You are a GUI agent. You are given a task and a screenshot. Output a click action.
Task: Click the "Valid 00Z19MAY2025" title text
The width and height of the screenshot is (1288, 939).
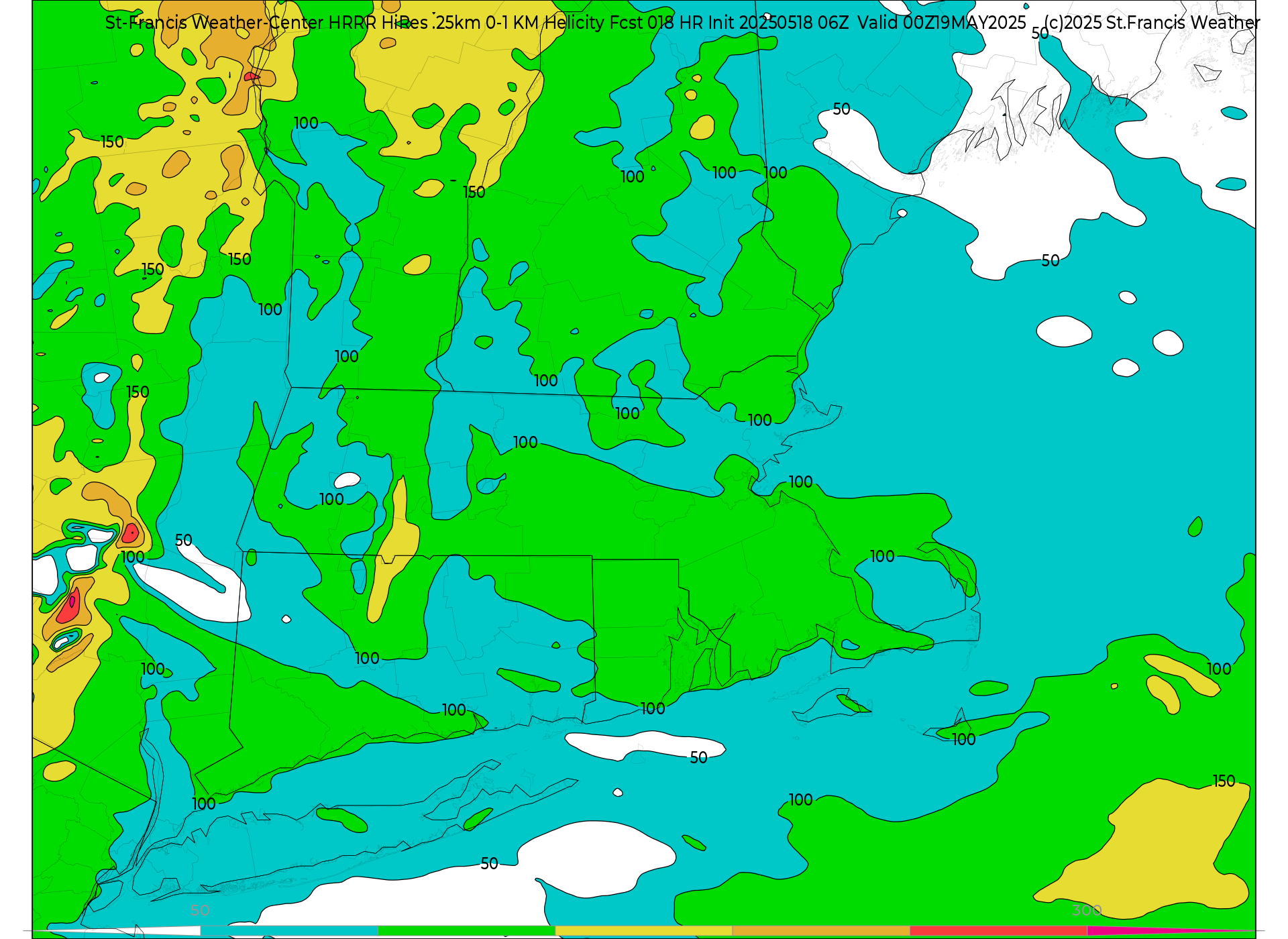[942, 23]
